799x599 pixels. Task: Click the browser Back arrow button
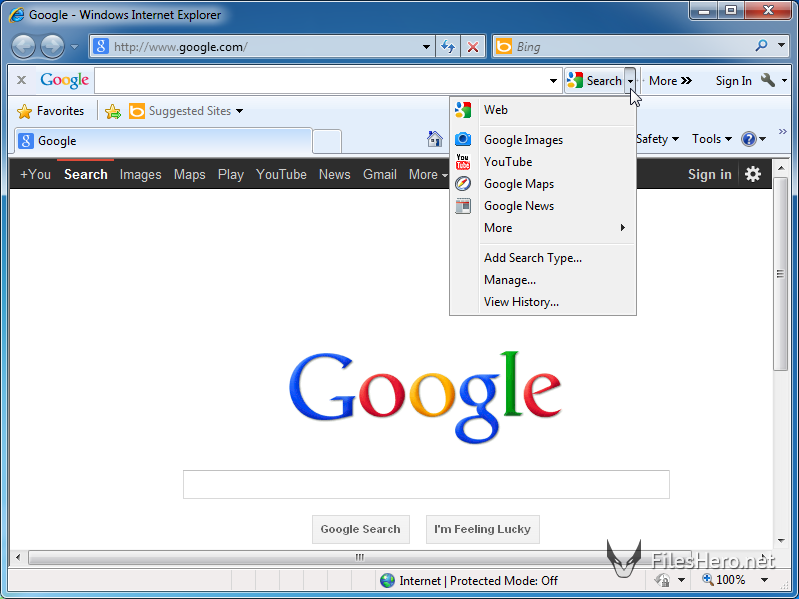pyautogui.click(x=23, y=47)
